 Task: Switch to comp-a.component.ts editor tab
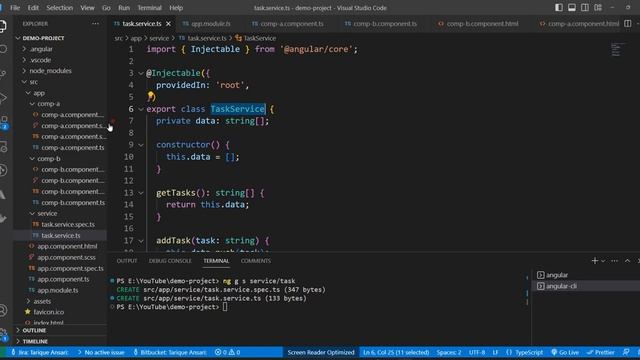[x=292, y=24]
